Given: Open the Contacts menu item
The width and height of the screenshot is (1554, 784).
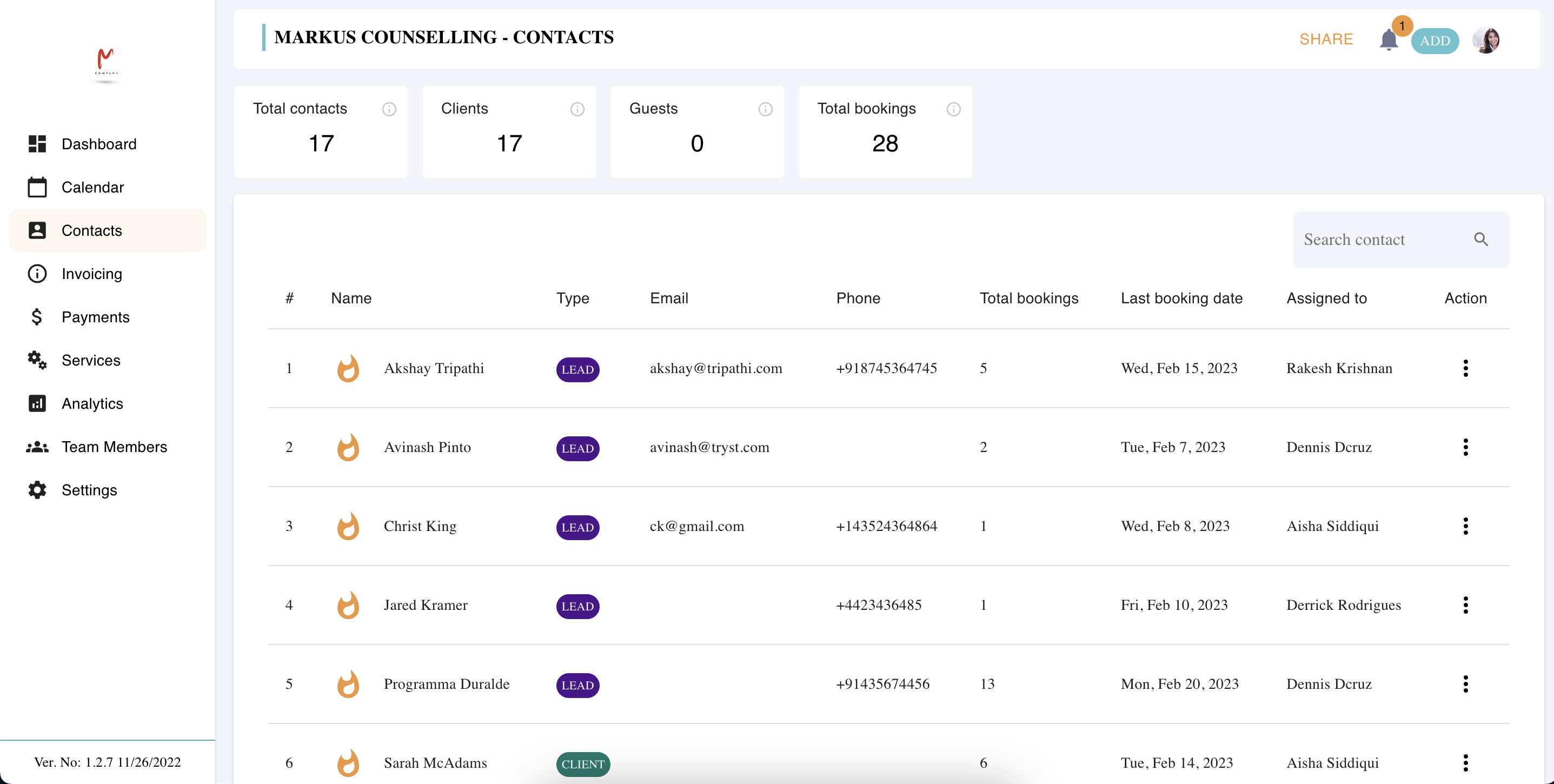Looking at the screenshot, I should coord(91,230).
